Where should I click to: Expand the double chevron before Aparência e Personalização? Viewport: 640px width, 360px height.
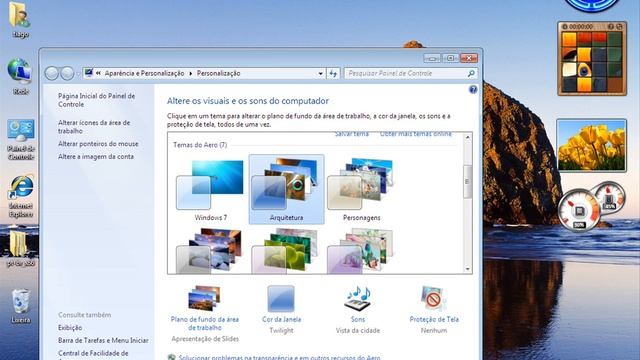(x=98, y=73)
